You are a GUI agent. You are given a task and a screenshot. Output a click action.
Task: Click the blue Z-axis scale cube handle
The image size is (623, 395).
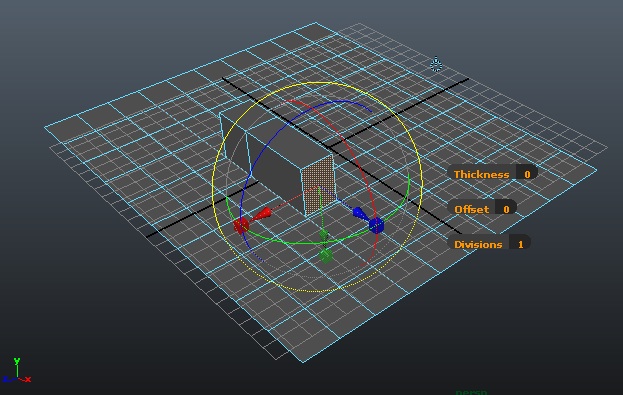click(x=376, y=225)
